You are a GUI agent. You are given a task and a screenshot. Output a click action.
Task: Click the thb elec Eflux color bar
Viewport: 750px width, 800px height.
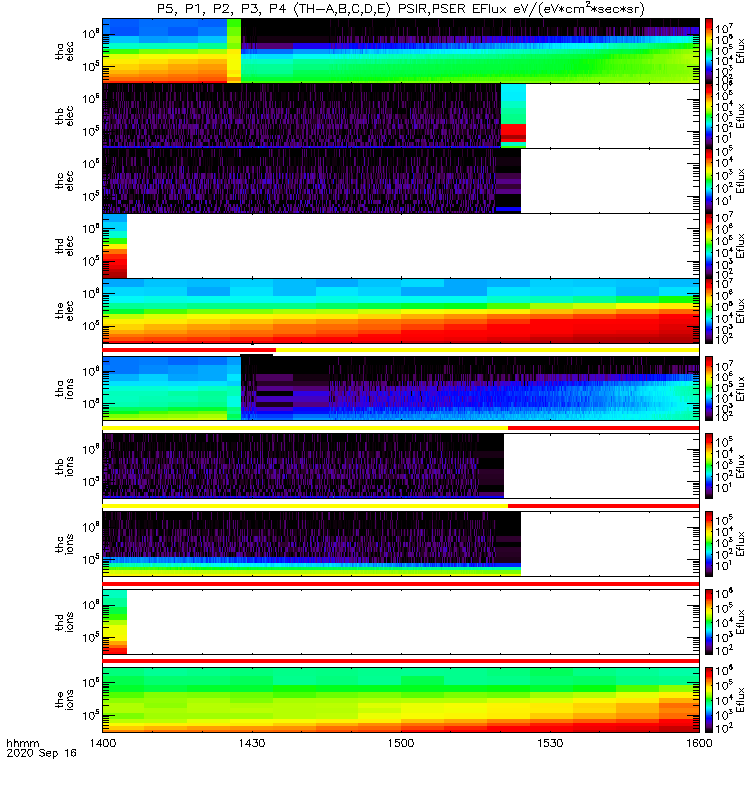[x=709, y=116]
